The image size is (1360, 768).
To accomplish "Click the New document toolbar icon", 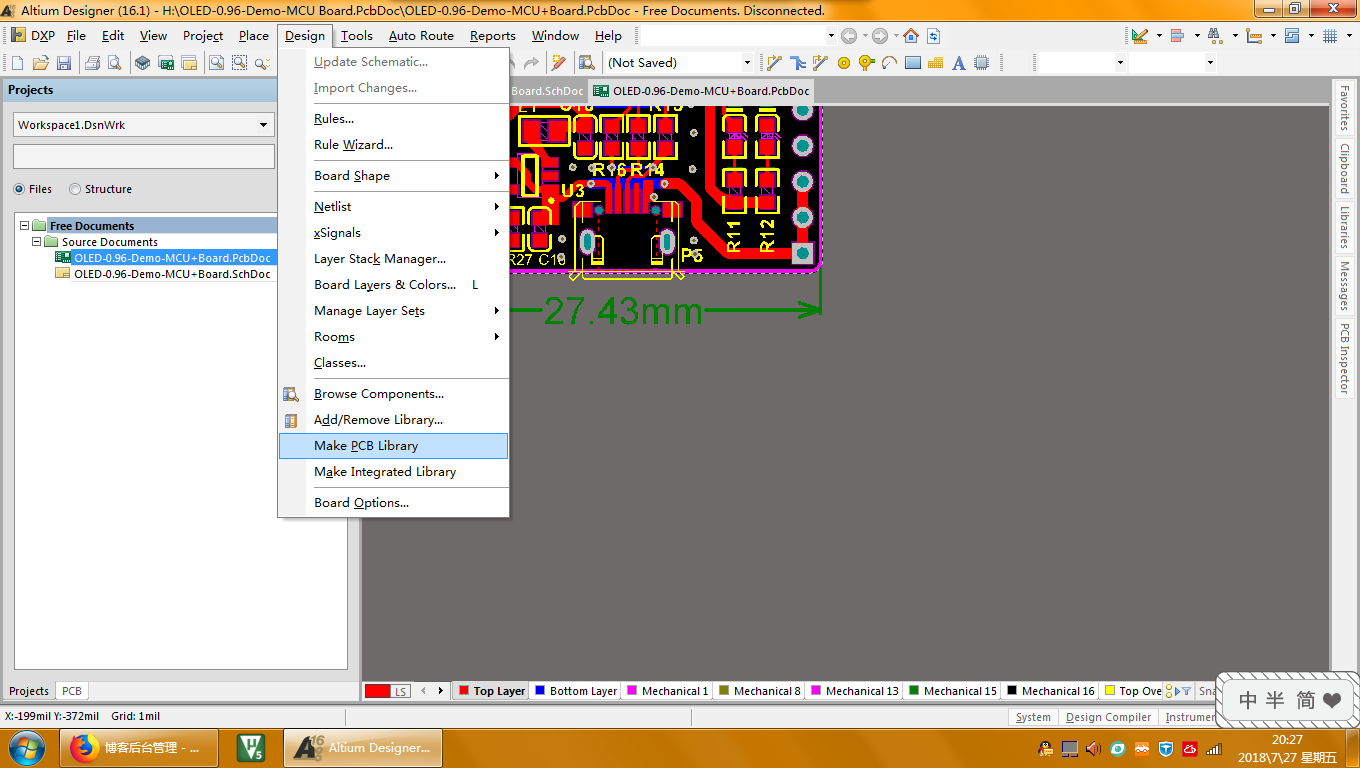I will click(17, 63).
